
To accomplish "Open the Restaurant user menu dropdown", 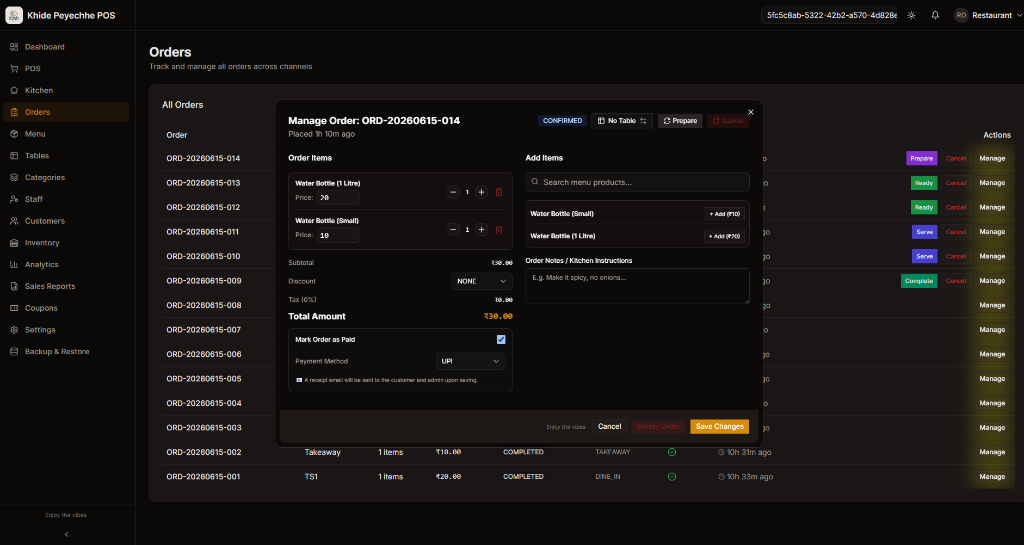I will click(x=989, y=15).
